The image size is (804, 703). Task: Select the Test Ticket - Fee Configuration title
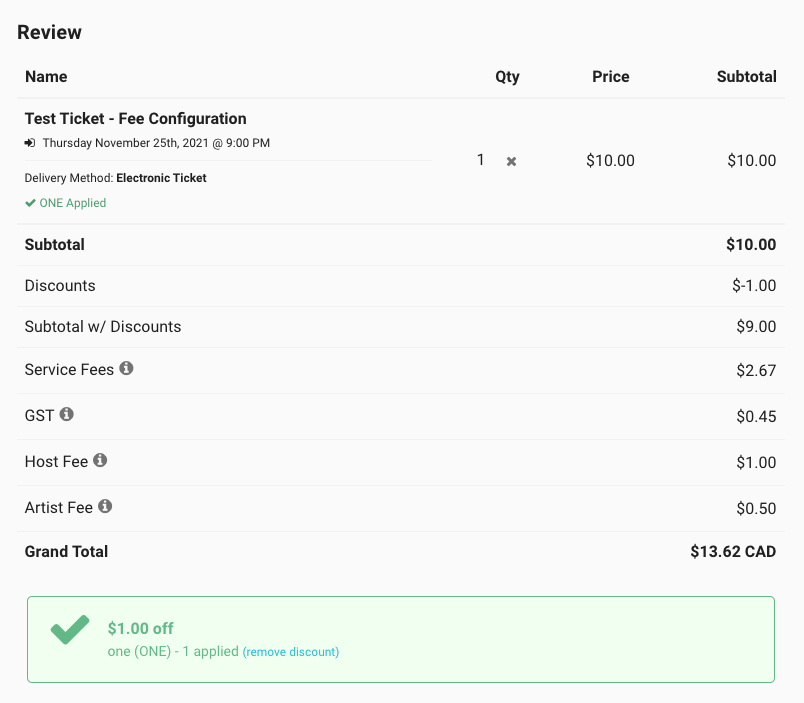[135, 118]
